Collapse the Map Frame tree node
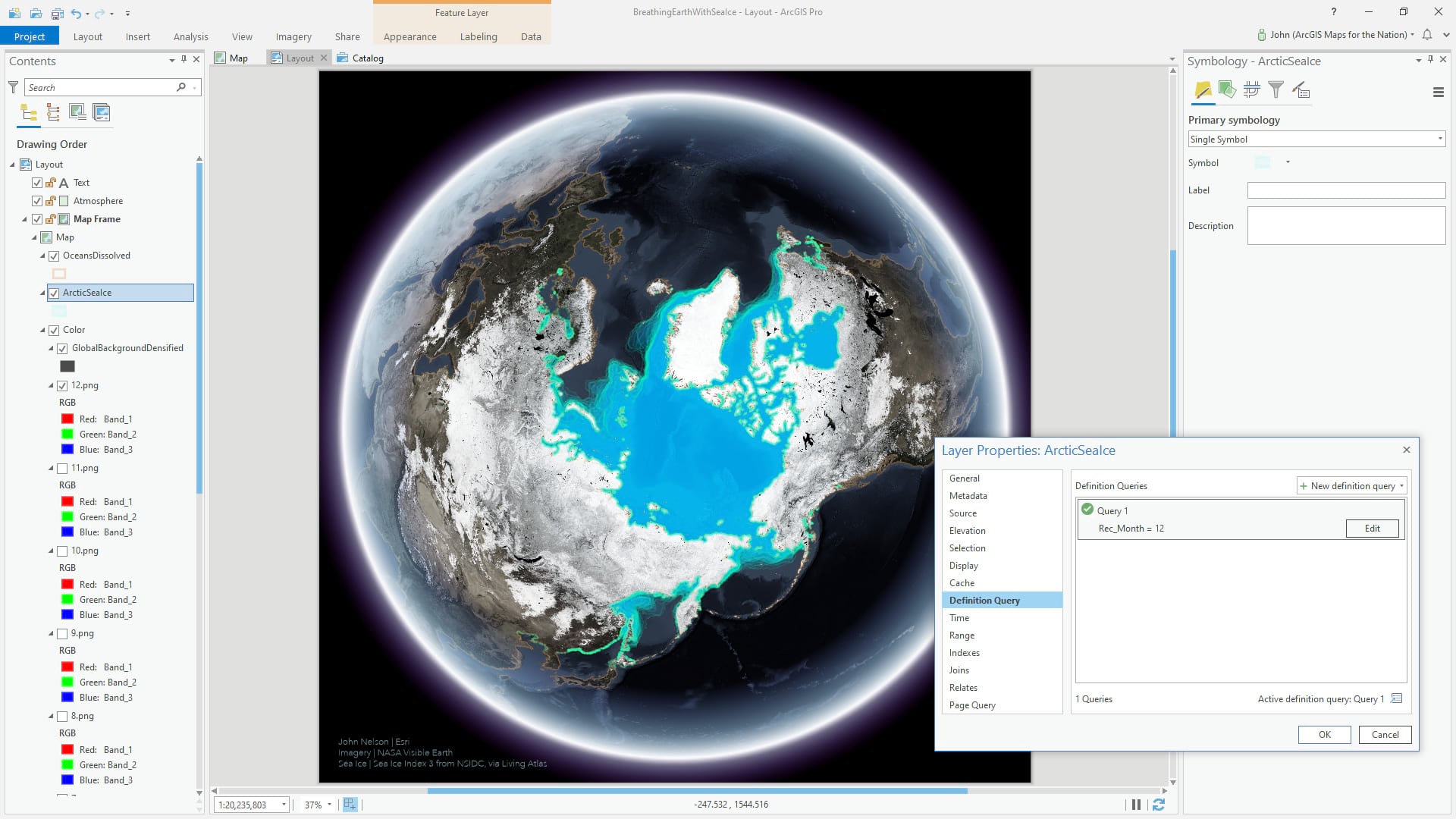 pos(24,219)
